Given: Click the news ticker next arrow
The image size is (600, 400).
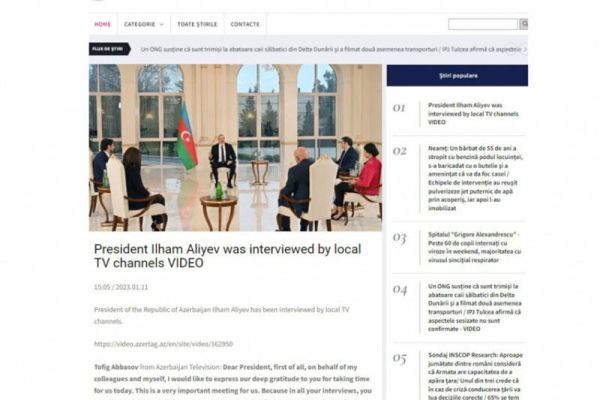Looking at the screenshot, I should (525, 49).
